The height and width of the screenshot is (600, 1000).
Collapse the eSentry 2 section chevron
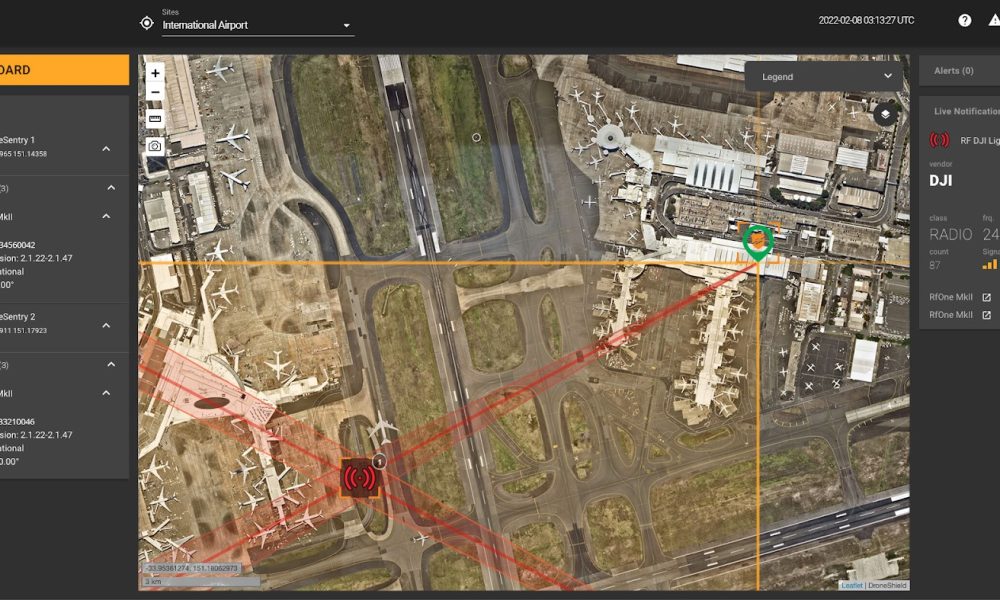coord(107,325)
